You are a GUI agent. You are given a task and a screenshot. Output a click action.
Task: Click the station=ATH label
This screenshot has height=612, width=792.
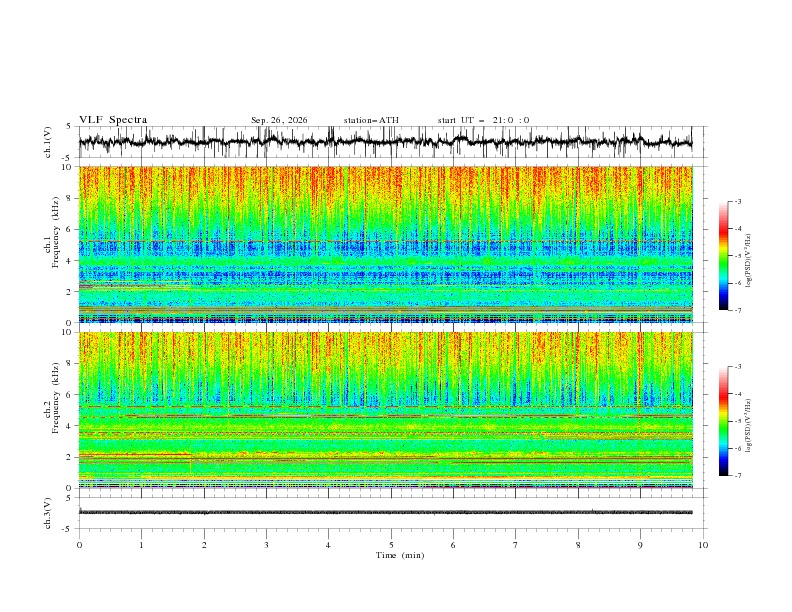click(371, 120)
